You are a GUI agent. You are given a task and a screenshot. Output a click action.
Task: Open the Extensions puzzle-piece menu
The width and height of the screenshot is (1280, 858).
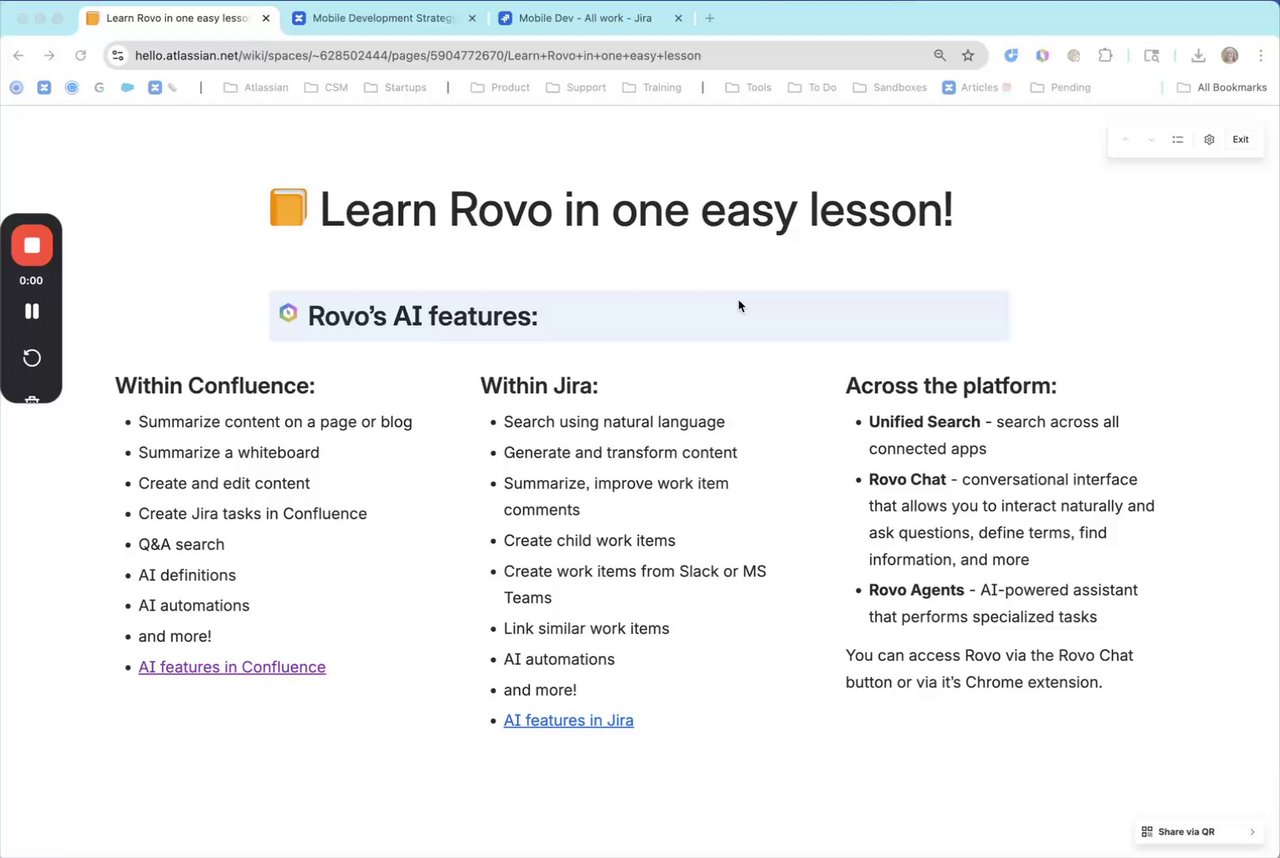(x=1105, y=56)
